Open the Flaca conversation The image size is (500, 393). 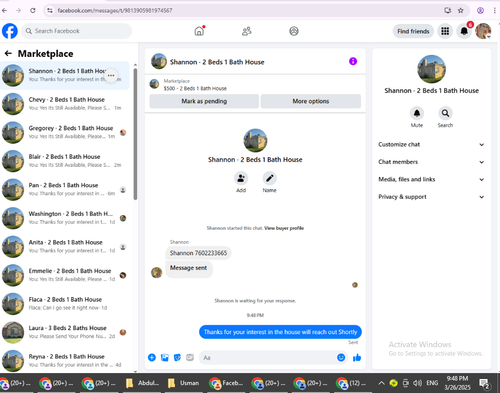click(65, 304)
